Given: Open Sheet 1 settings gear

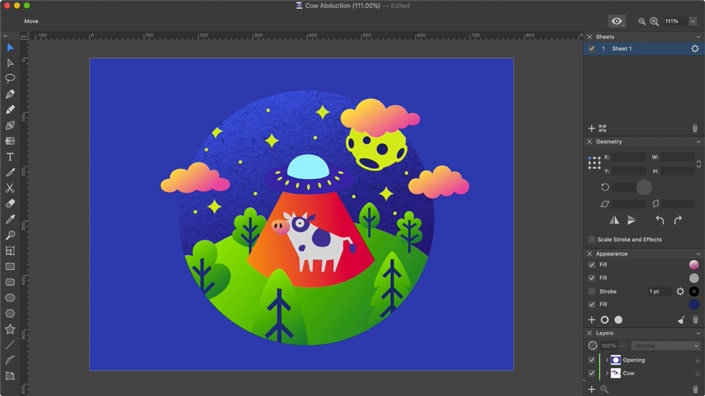Looking at the screenshot, I should (x=695, y=49).
